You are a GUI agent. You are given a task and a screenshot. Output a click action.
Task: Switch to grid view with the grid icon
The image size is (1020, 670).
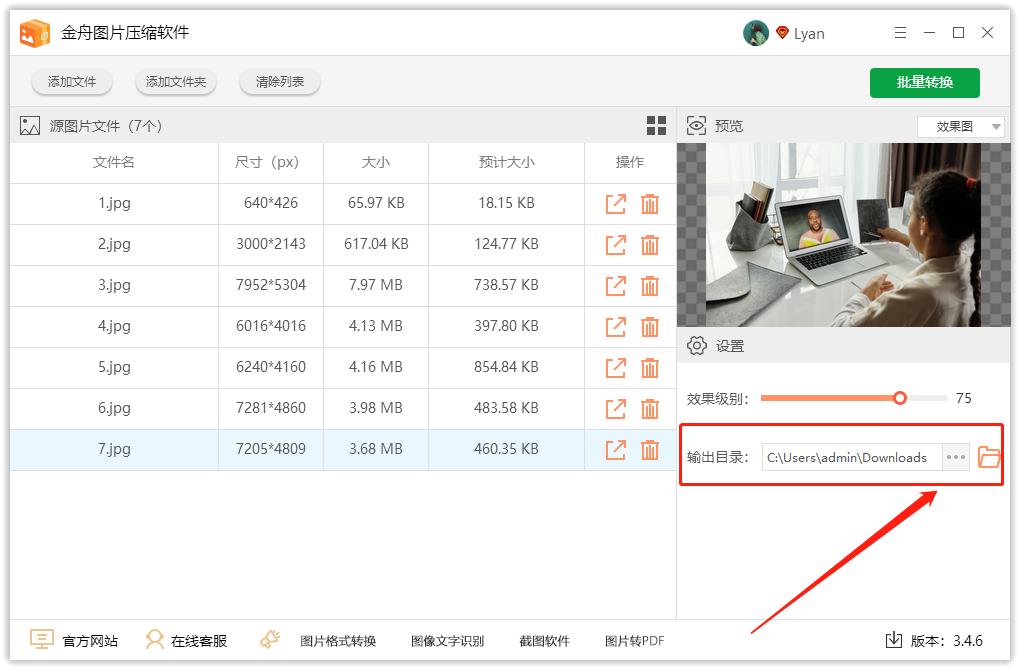coord(656,125)
